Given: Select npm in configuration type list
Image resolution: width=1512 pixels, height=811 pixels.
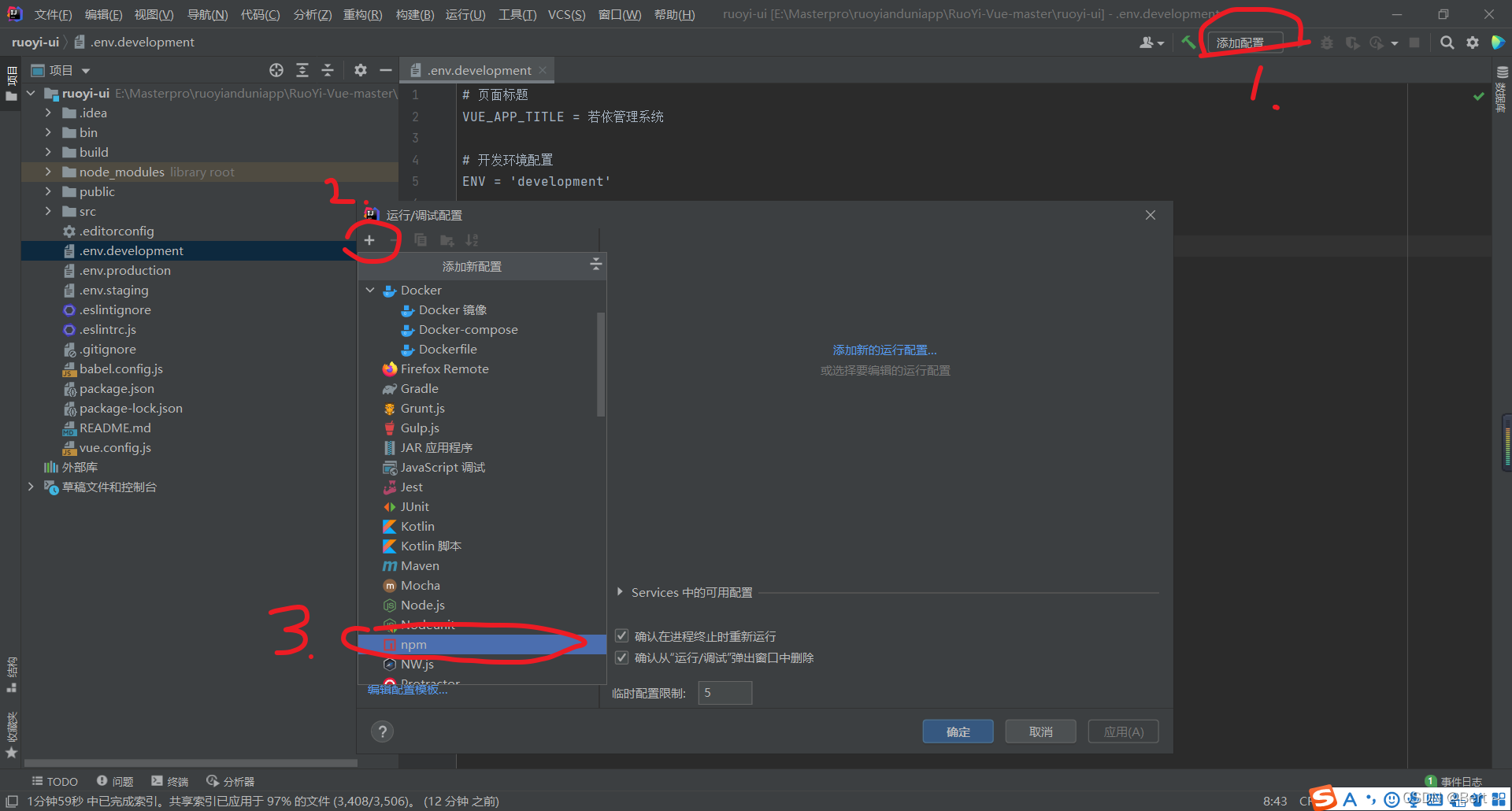Looking at the screenshot, I should click(x=482, y=644).
